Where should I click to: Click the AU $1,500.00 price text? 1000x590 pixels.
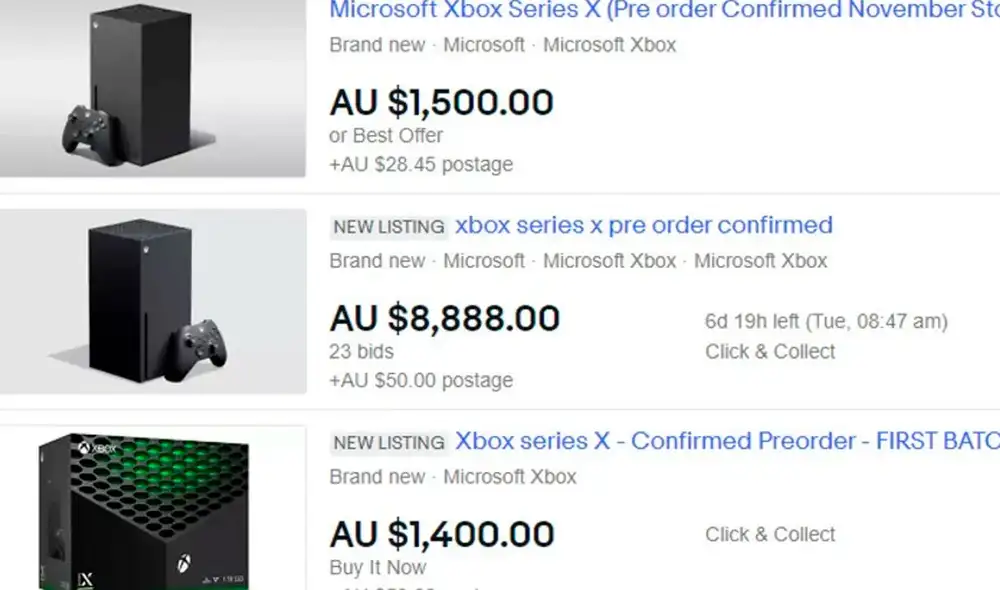tap(441, 101)
